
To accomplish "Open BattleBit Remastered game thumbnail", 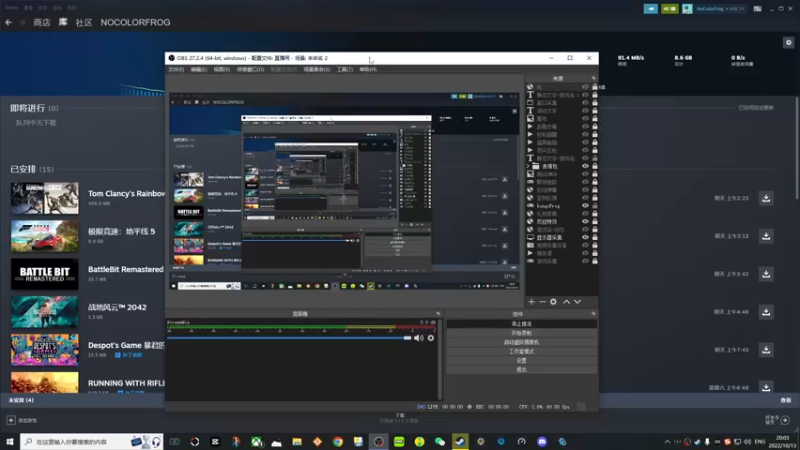I will click(x=45, y=274).
